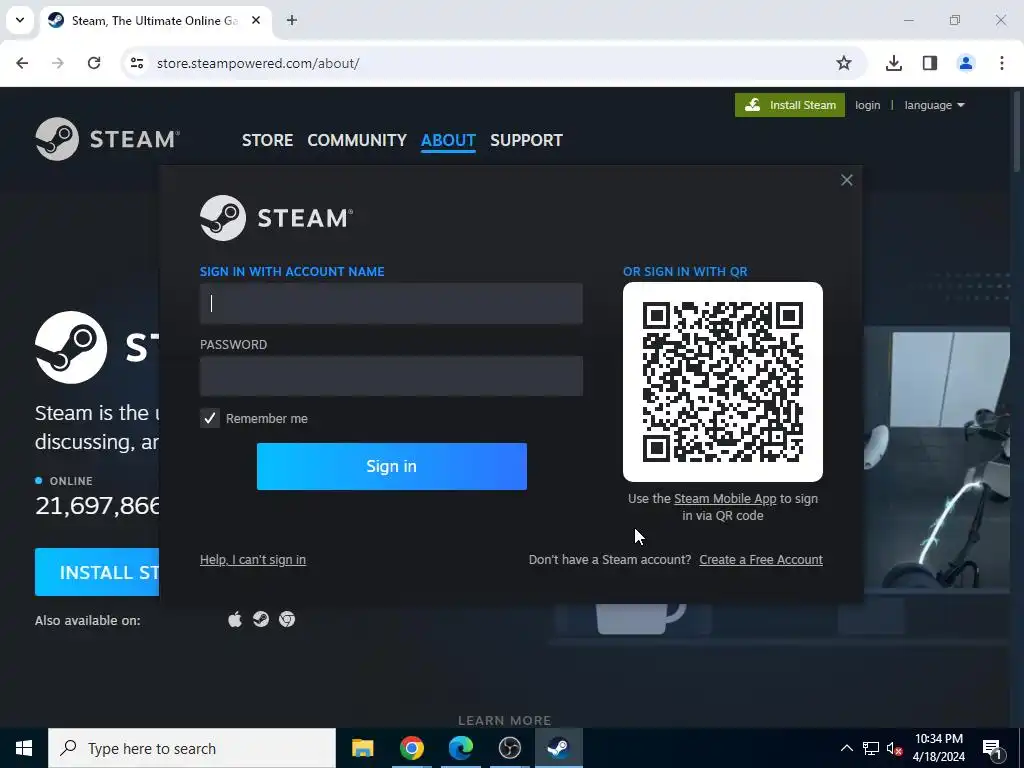Go back to previous page
The image size is (1024, 768).
[x=22, y=63]
